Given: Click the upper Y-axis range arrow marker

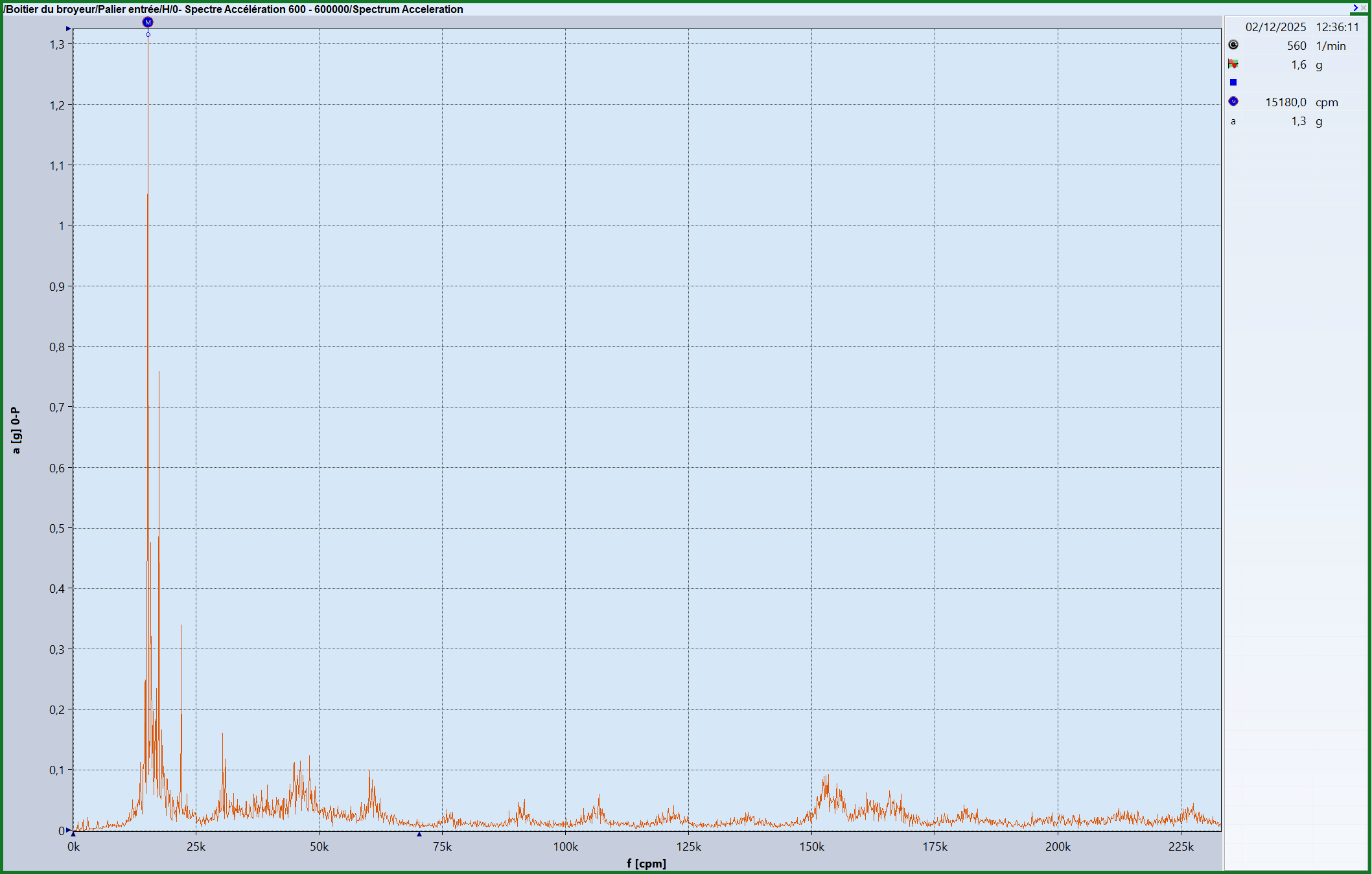Looking at the screenshot, I should point(68,29).
